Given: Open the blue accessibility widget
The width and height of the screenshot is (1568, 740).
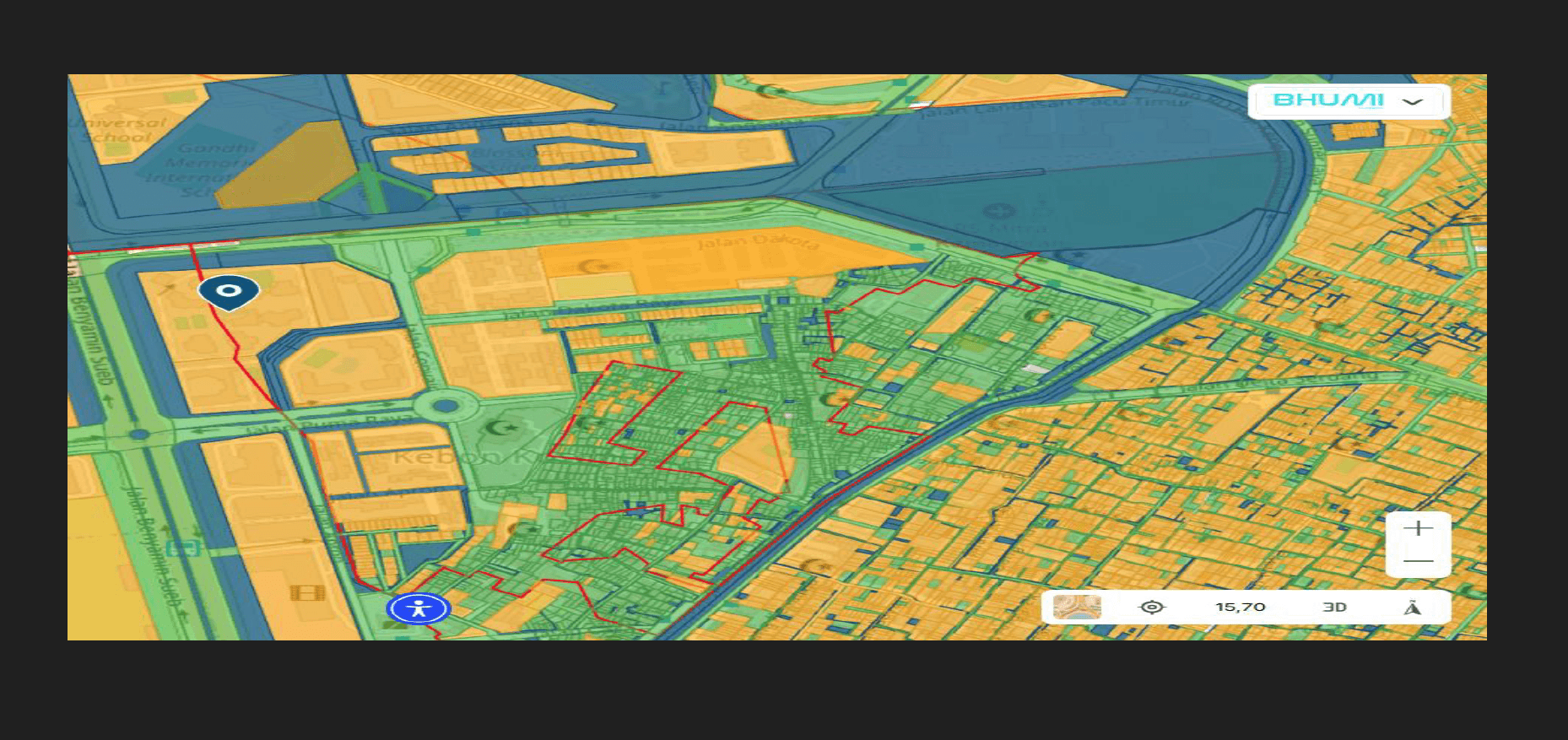Looking at the screenshot, I should click(x=418, y=608).
